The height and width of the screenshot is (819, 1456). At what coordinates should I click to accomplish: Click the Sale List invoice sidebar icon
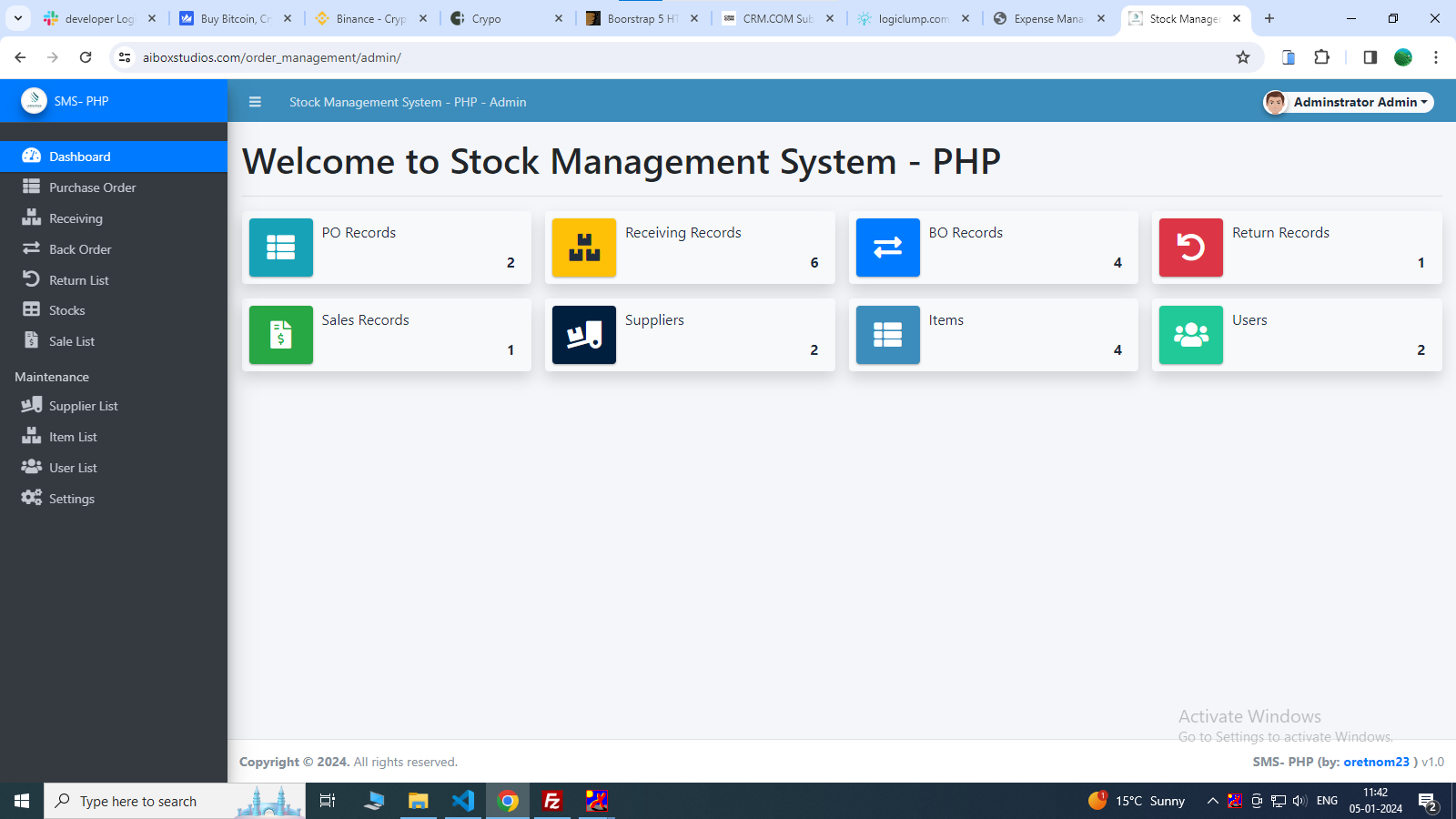point(32,340)
